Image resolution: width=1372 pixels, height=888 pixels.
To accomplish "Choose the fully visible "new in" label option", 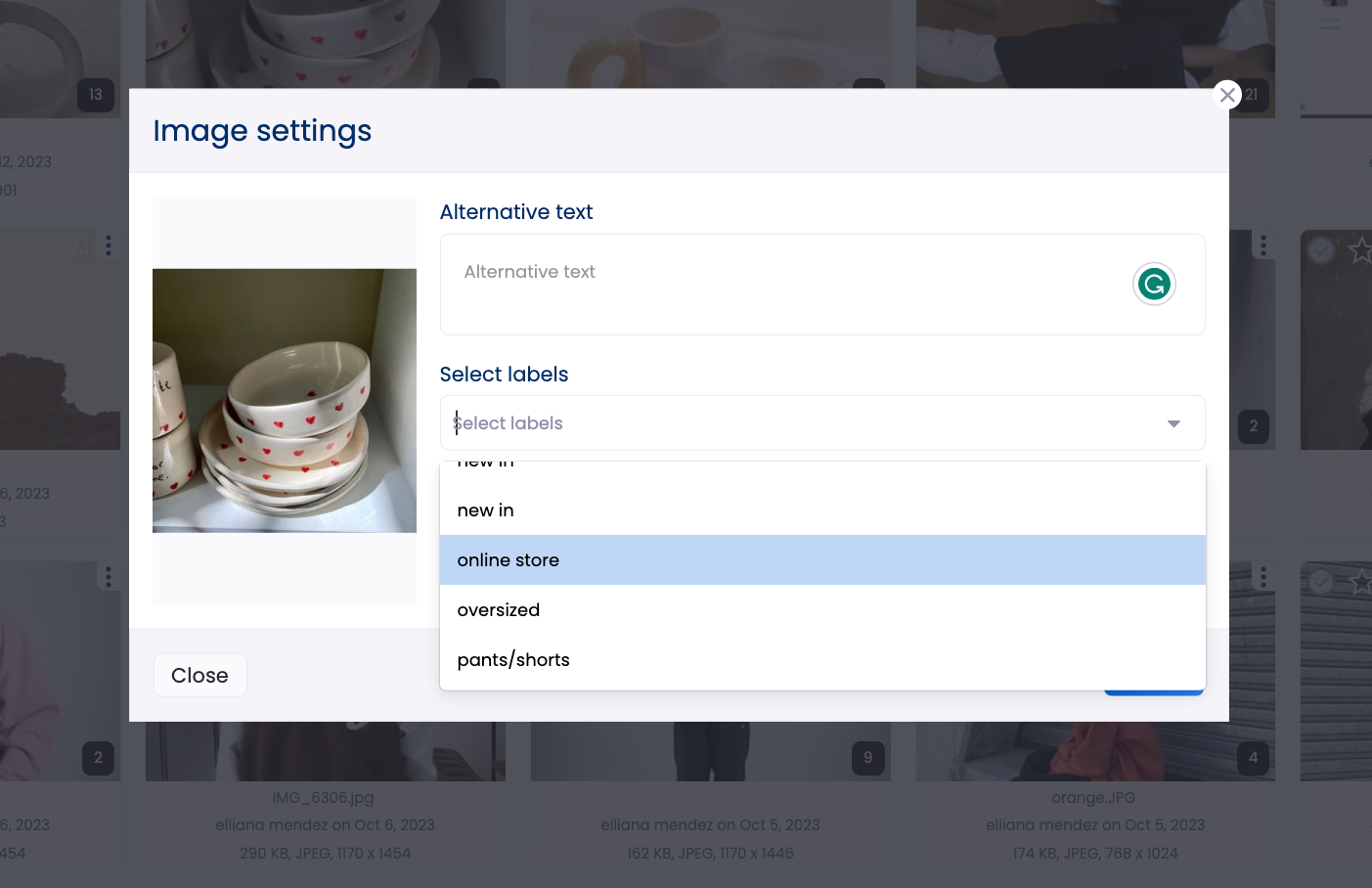I will 822,511.
